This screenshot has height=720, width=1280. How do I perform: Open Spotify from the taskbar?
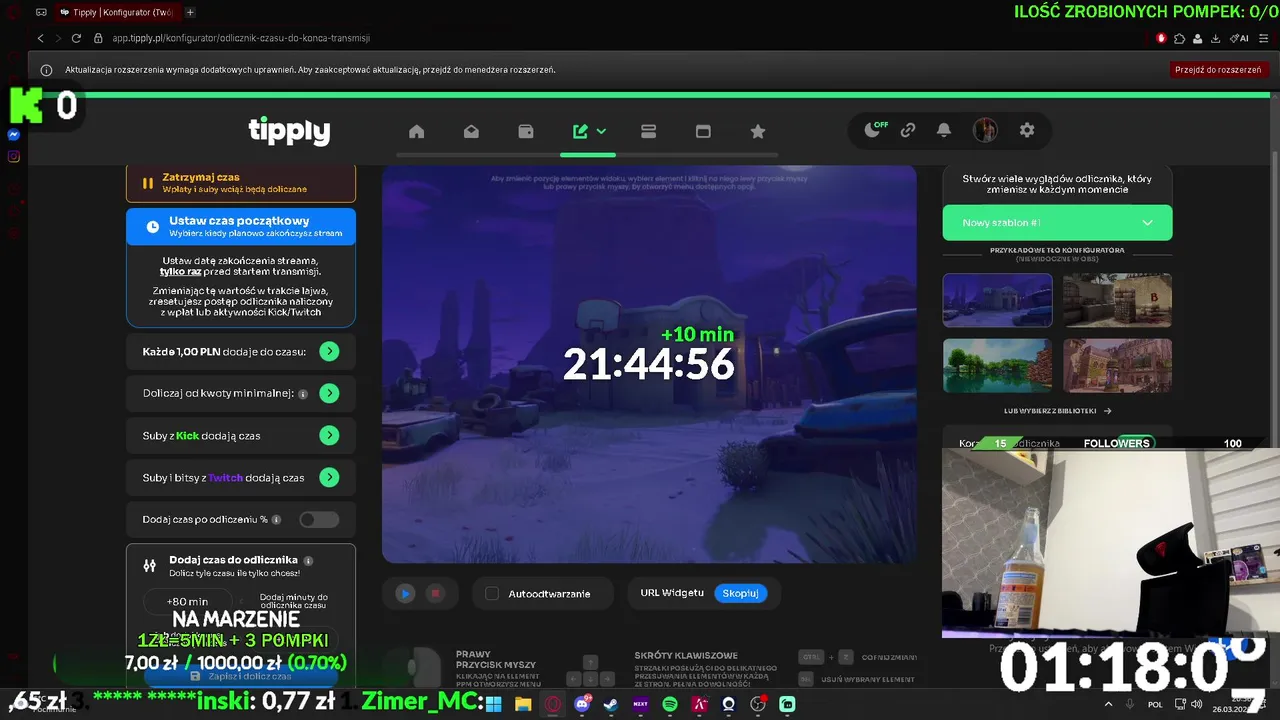(x=670, y=704)
